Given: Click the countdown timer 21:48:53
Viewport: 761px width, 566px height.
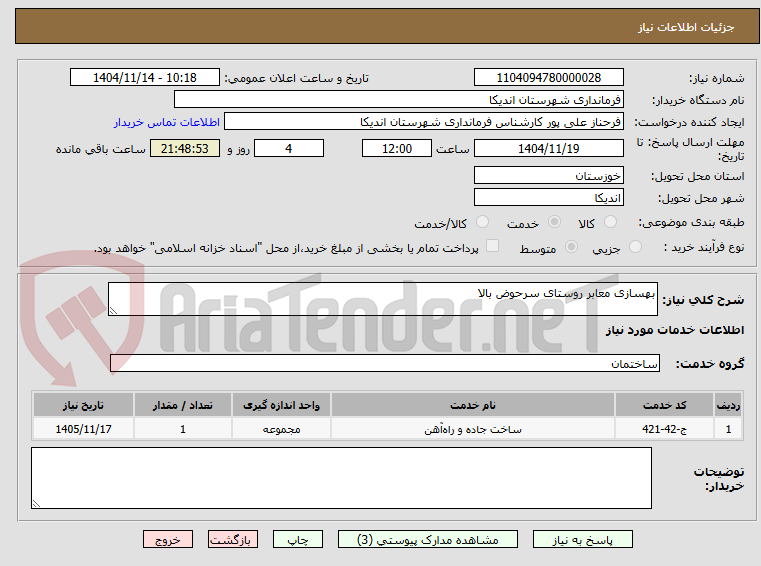Looking at the screenshot, I should (x=184, y=149).
